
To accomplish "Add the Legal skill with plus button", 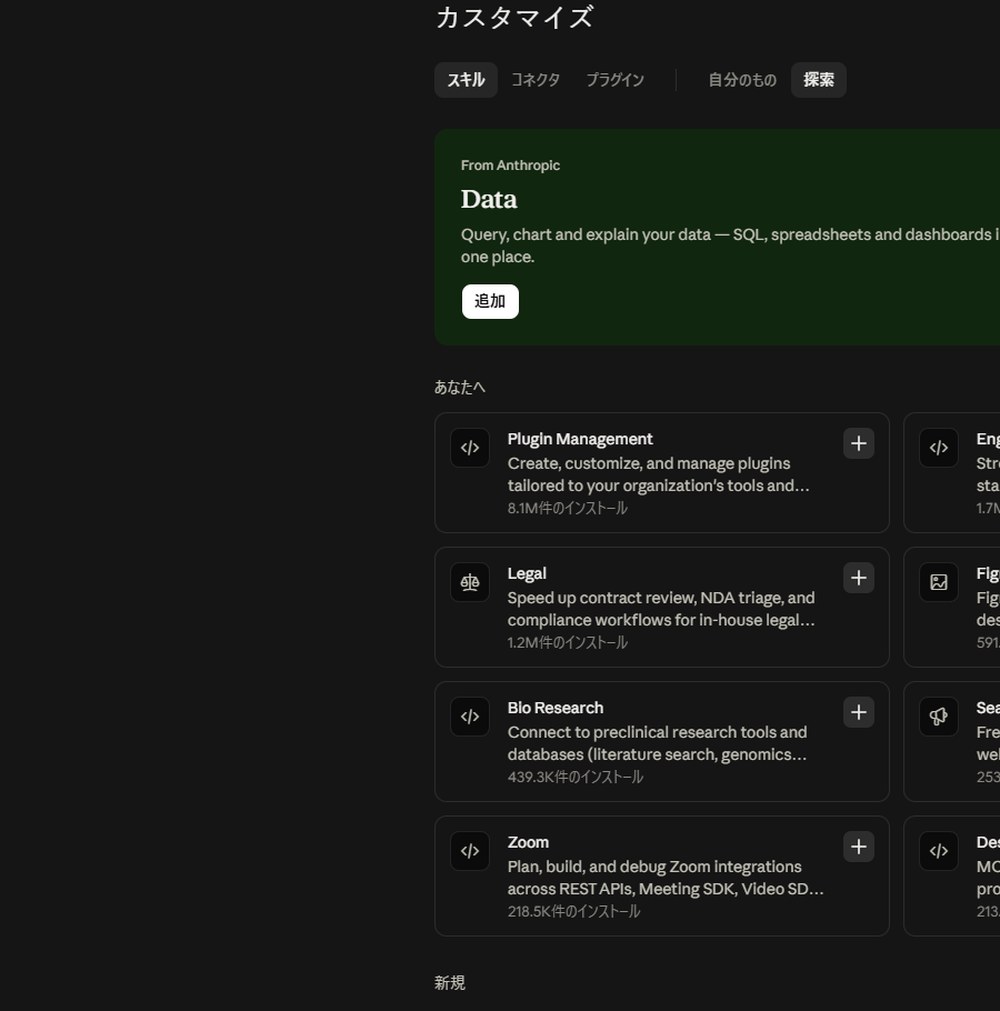I will [858, 578].
